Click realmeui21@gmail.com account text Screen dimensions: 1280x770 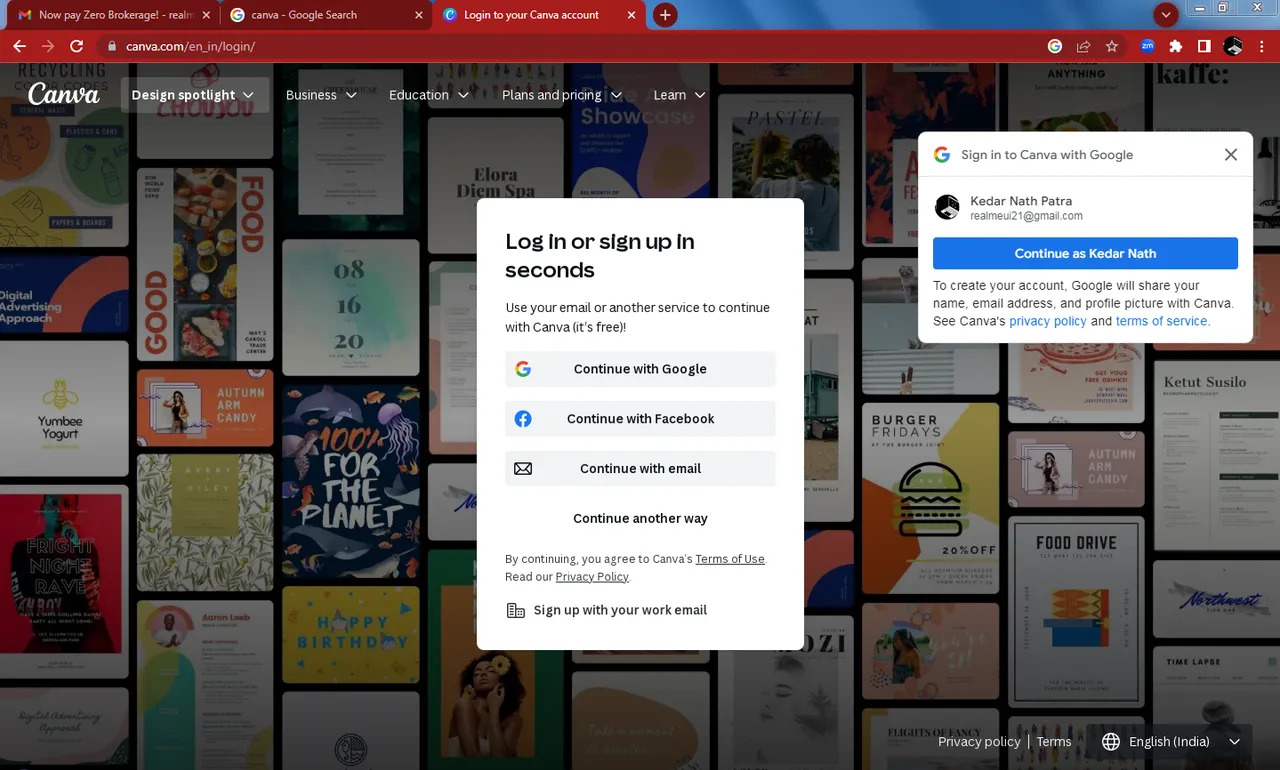(1026, 216)
